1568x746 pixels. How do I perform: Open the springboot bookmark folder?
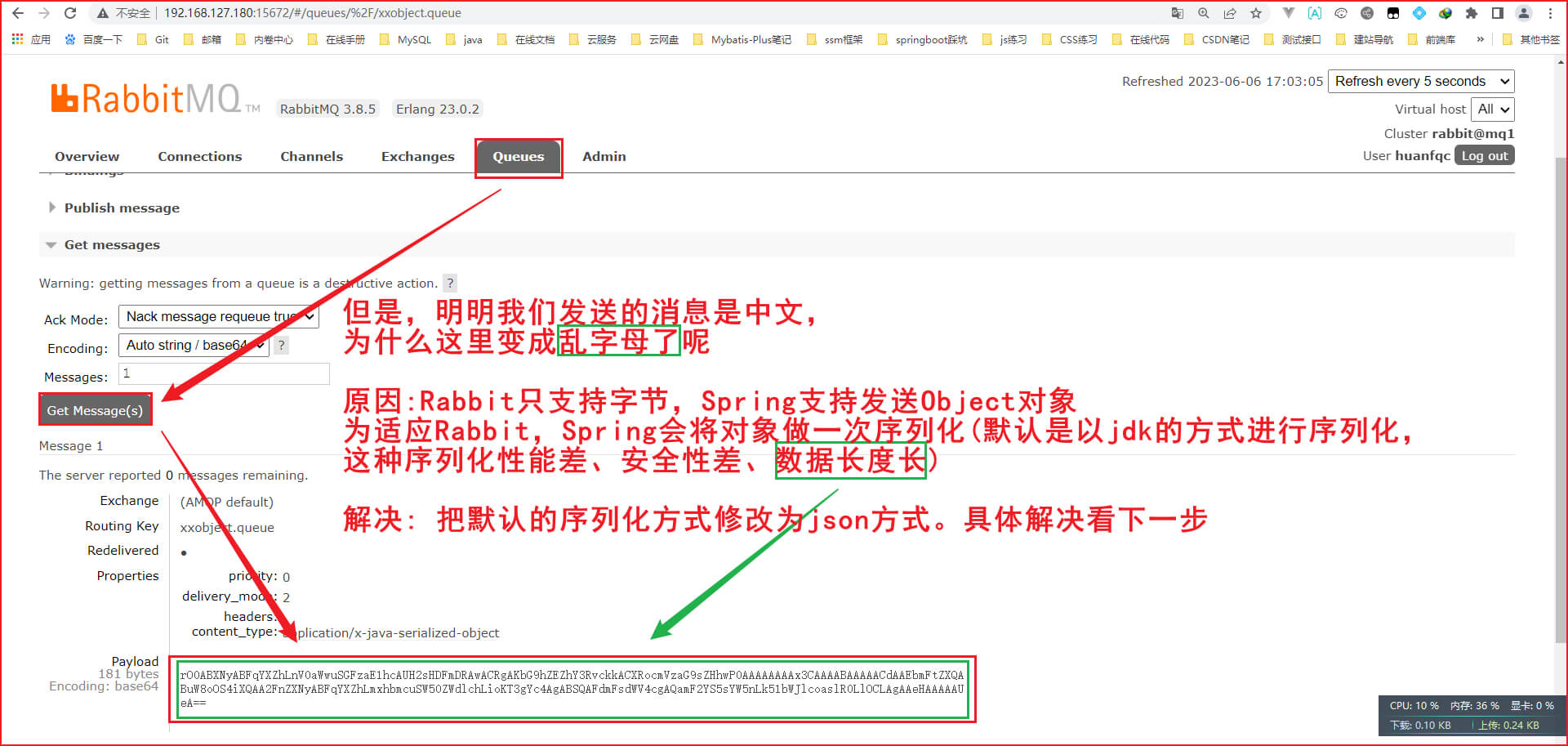click(923, 39)
